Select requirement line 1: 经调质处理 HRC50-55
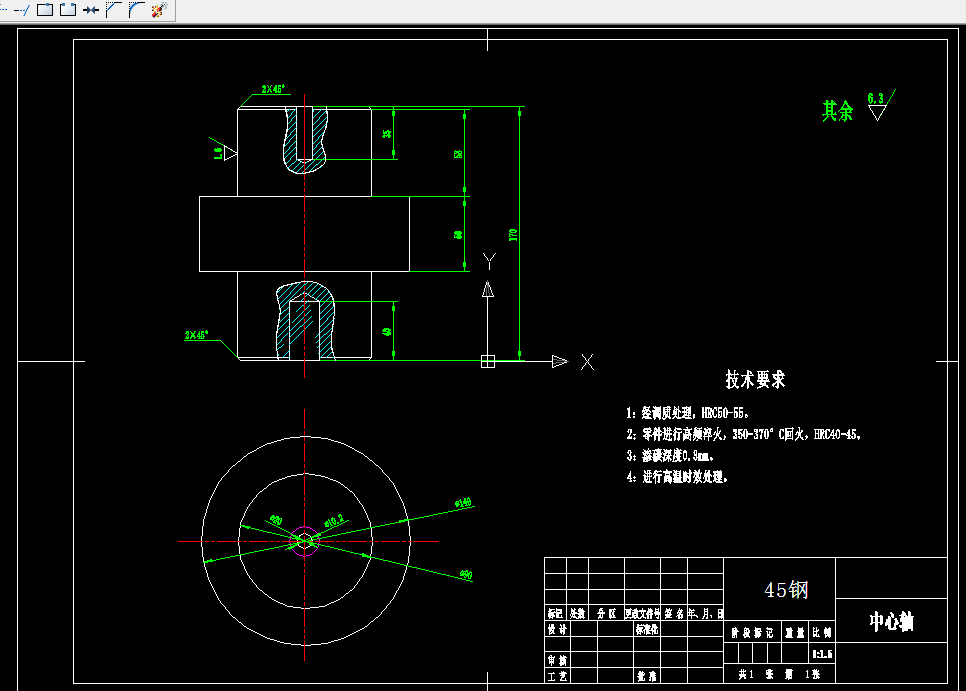The image size is (966, 691). coord(688,413)
